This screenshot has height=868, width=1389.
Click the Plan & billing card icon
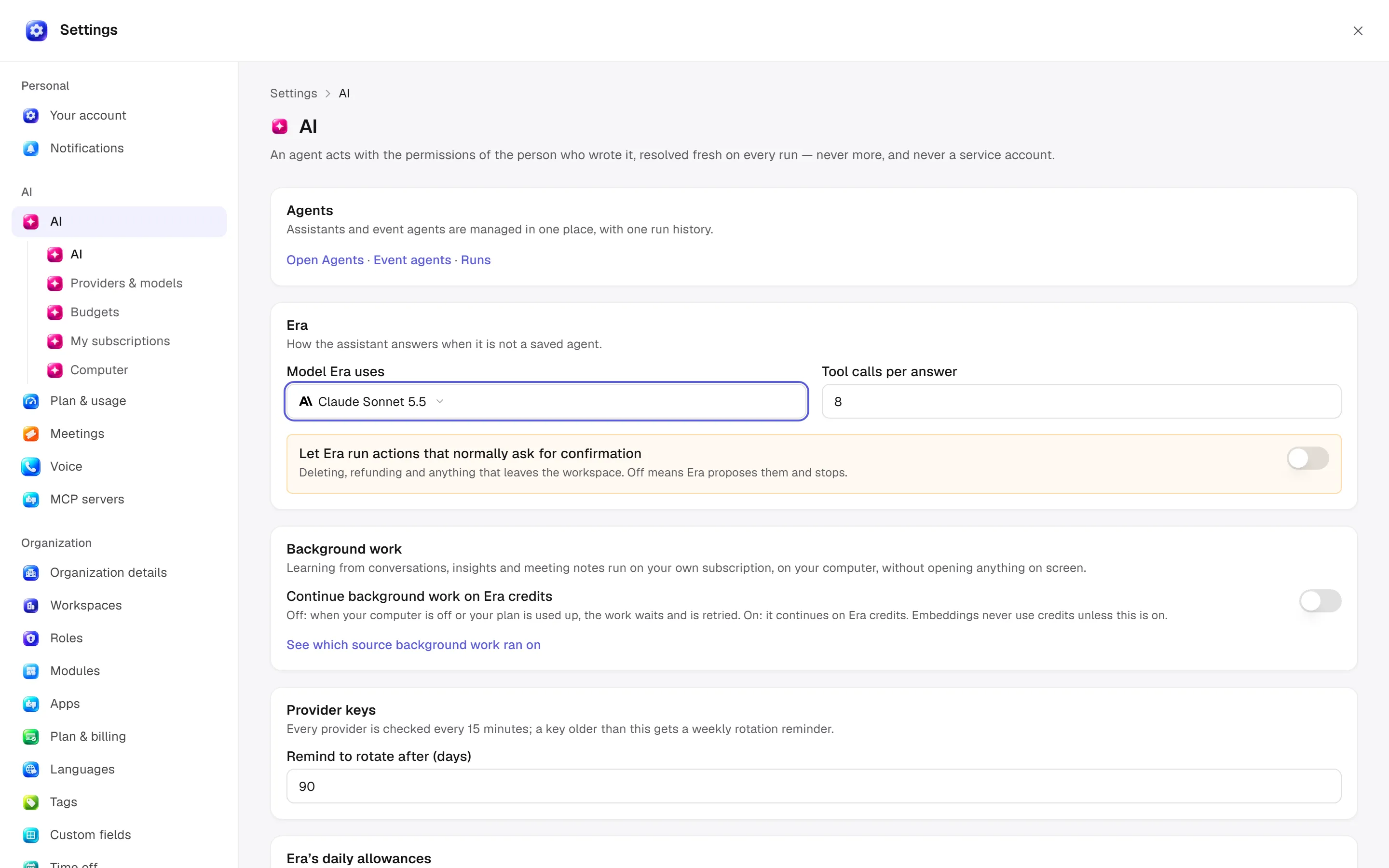pos(31,736)
